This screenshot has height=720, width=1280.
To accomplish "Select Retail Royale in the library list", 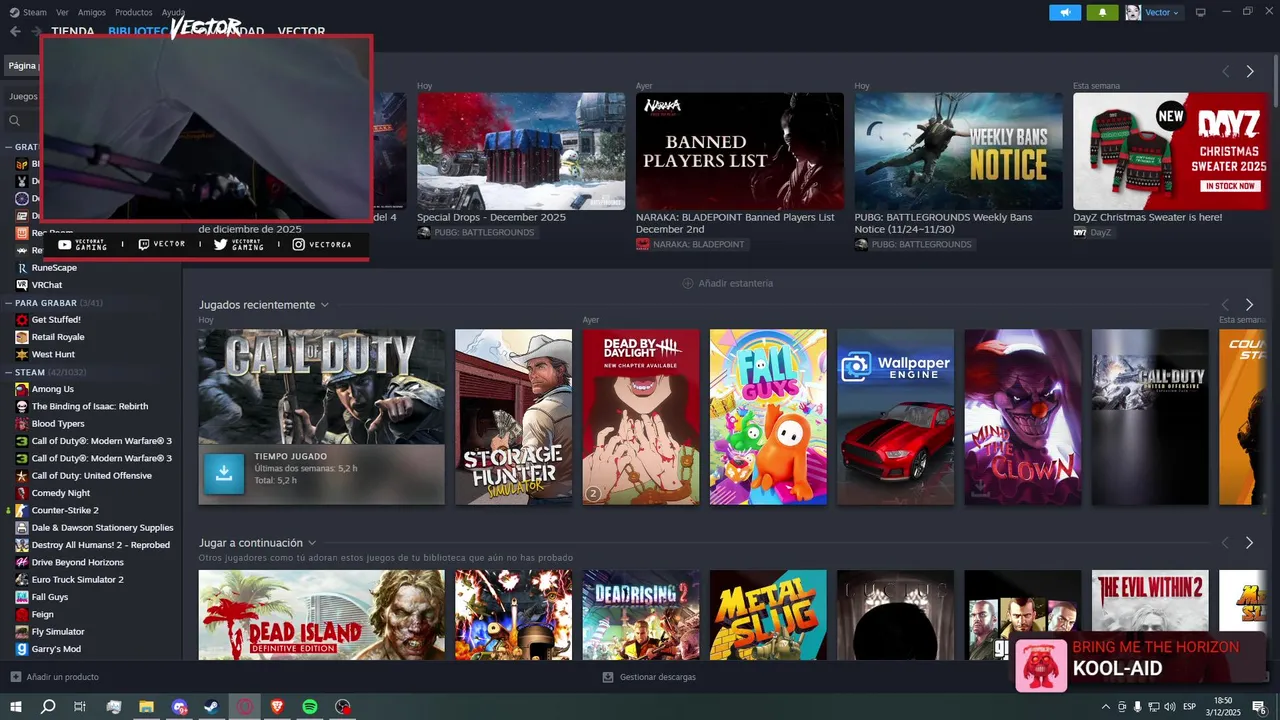I will [x=58, y=337].
